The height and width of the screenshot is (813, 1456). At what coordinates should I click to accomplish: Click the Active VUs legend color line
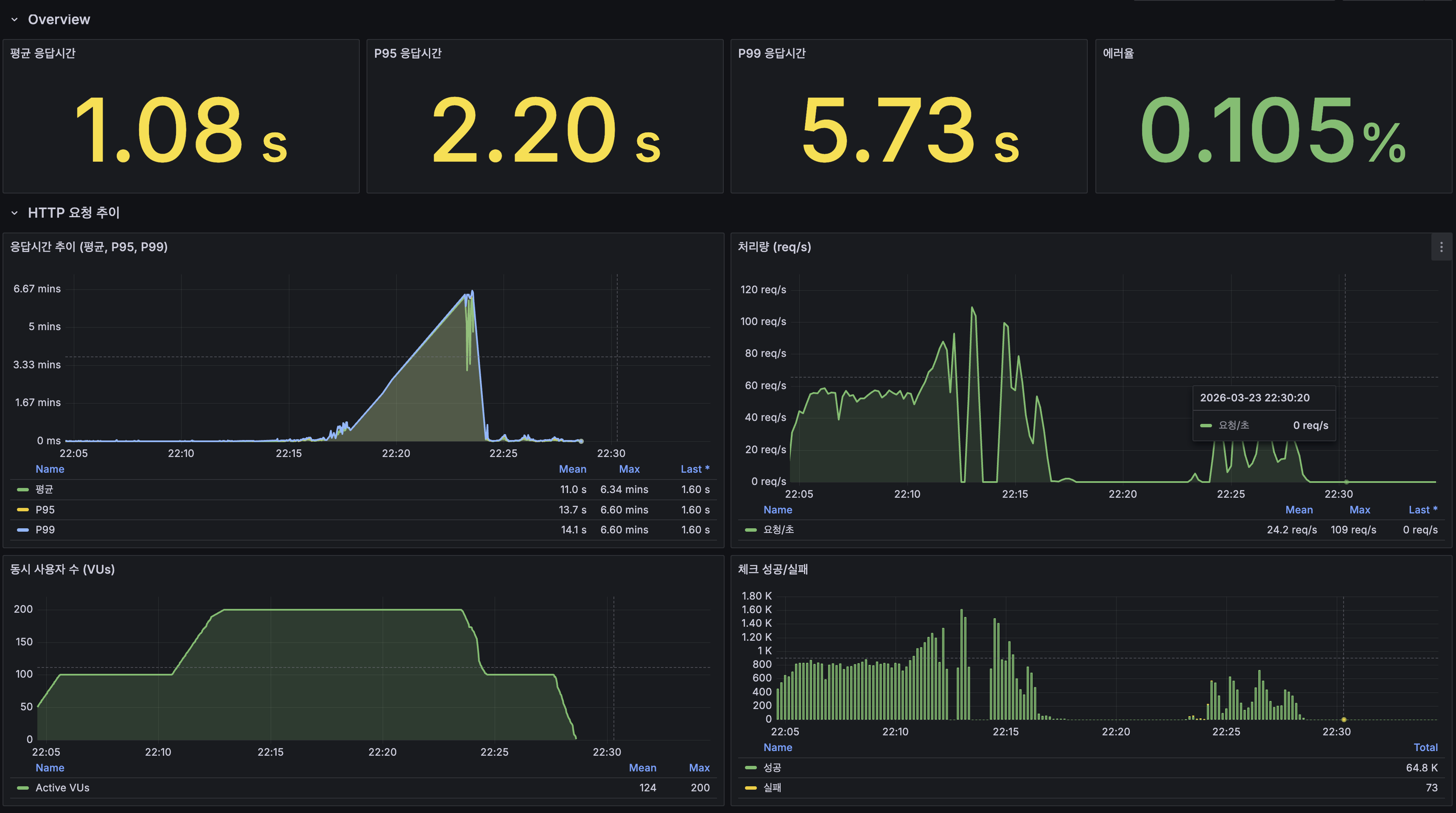[22, 788]
